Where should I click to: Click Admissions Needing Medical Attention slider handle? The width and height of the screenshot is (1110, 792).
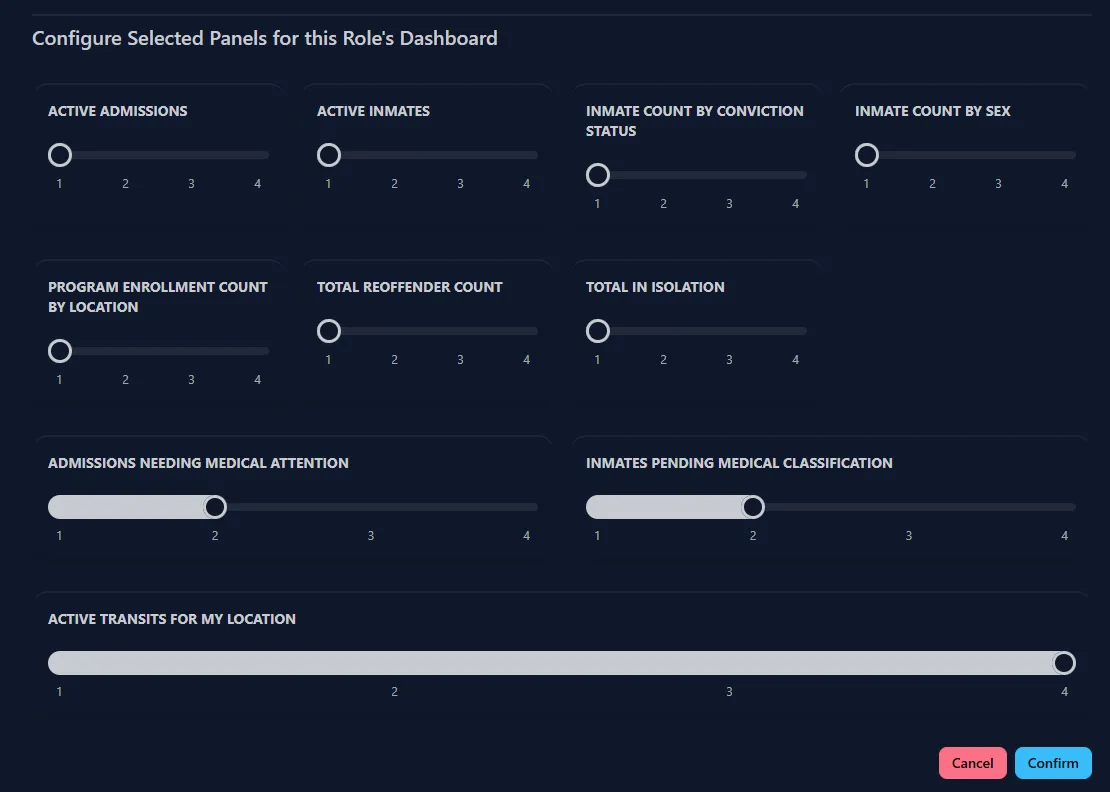coord(215,507)
